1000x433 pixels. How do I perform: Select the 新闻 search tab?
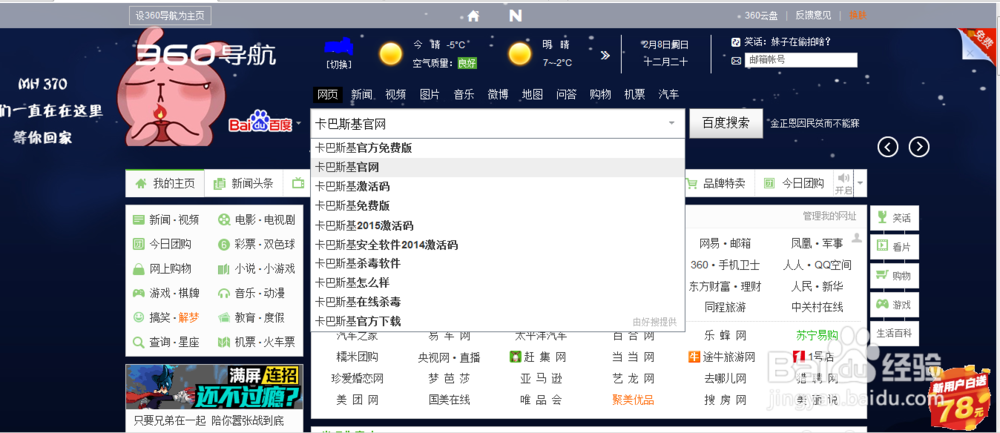click(362, 94)
